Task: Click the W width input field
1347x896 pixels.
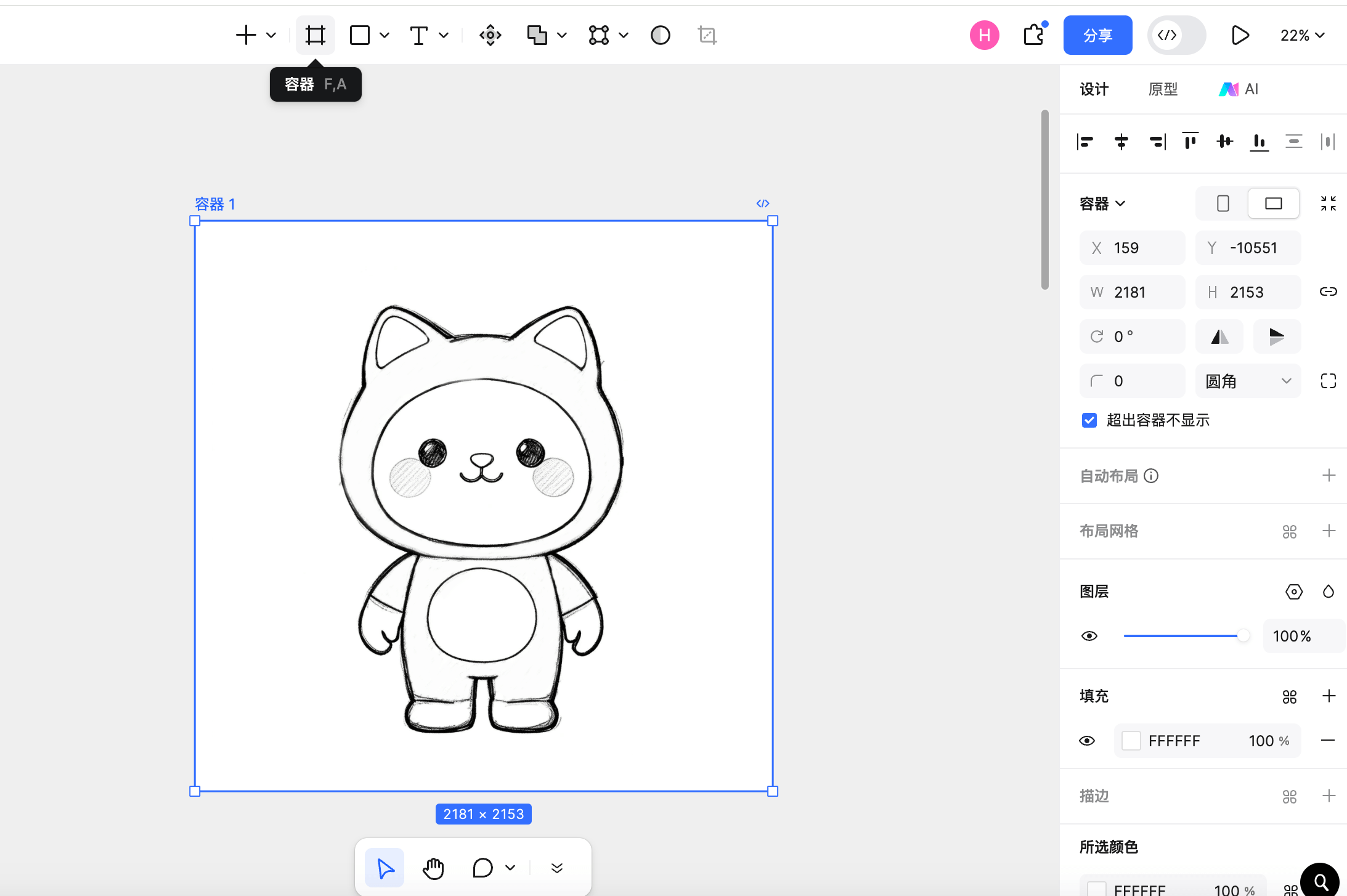Action: click(x=1133, y=292)
